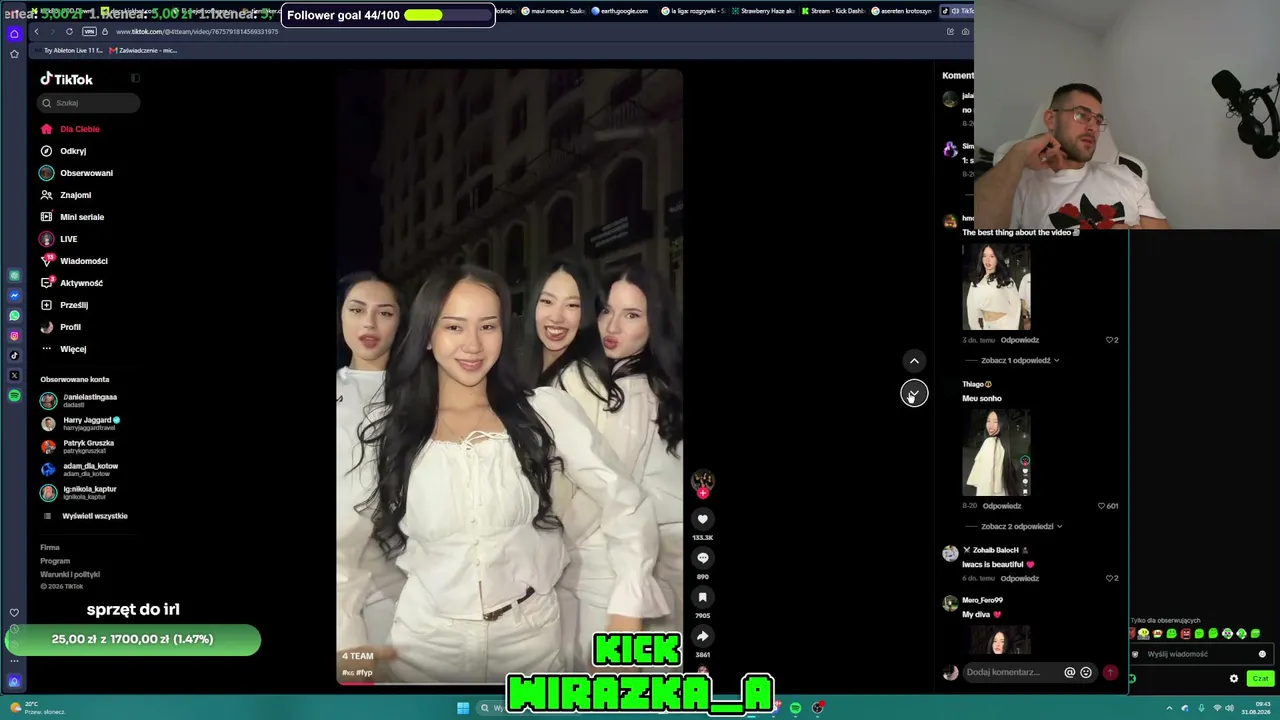Open the Windows Start menu
The height and width of the screenshot is (720, 1280).
[x=462, y=708]
